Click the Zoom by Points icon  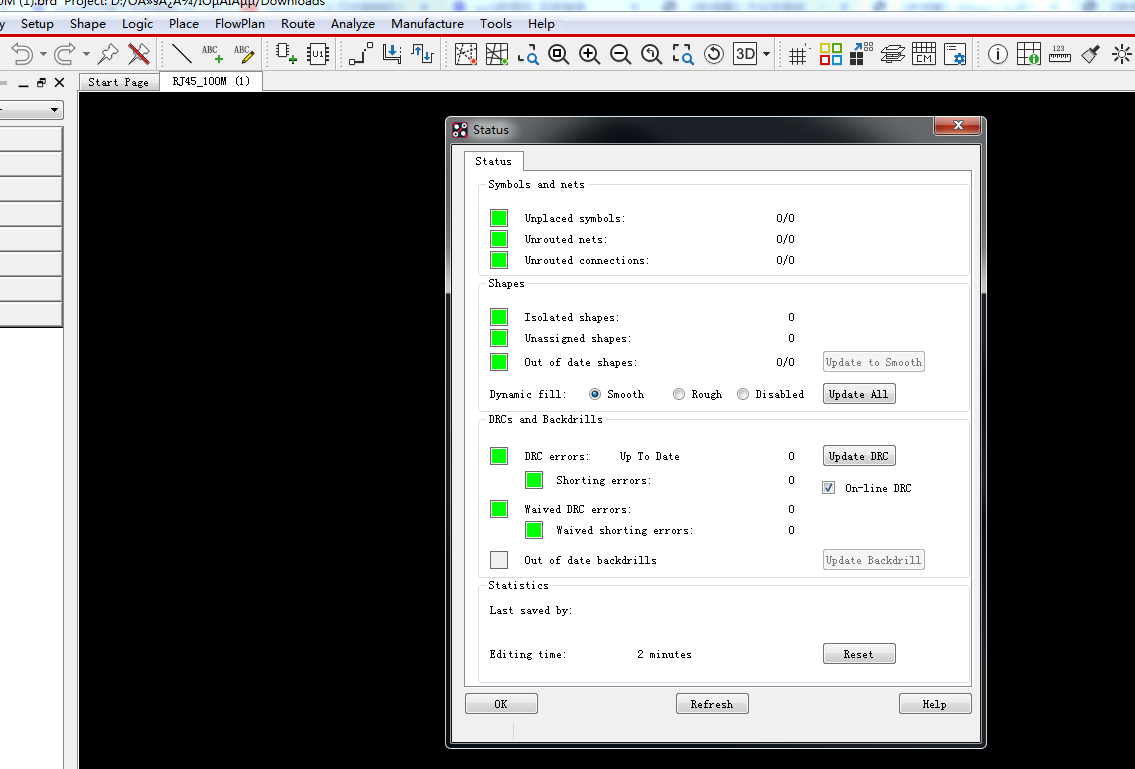[528, 54]
